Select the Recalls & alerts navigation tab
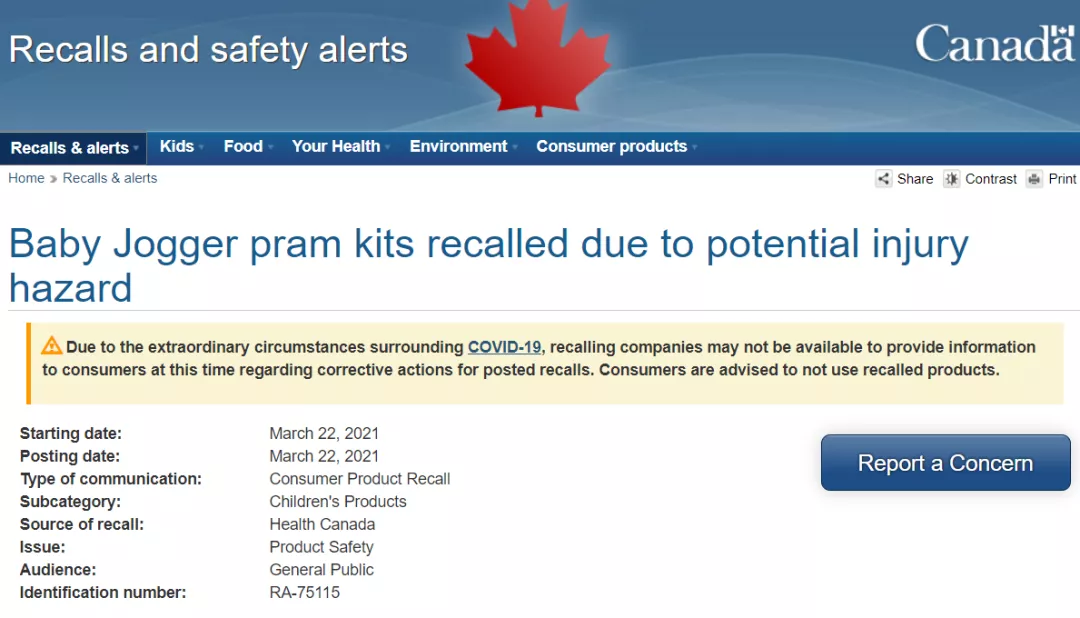The width and height of the screenshot is (1080, 618). coord(73,148)
